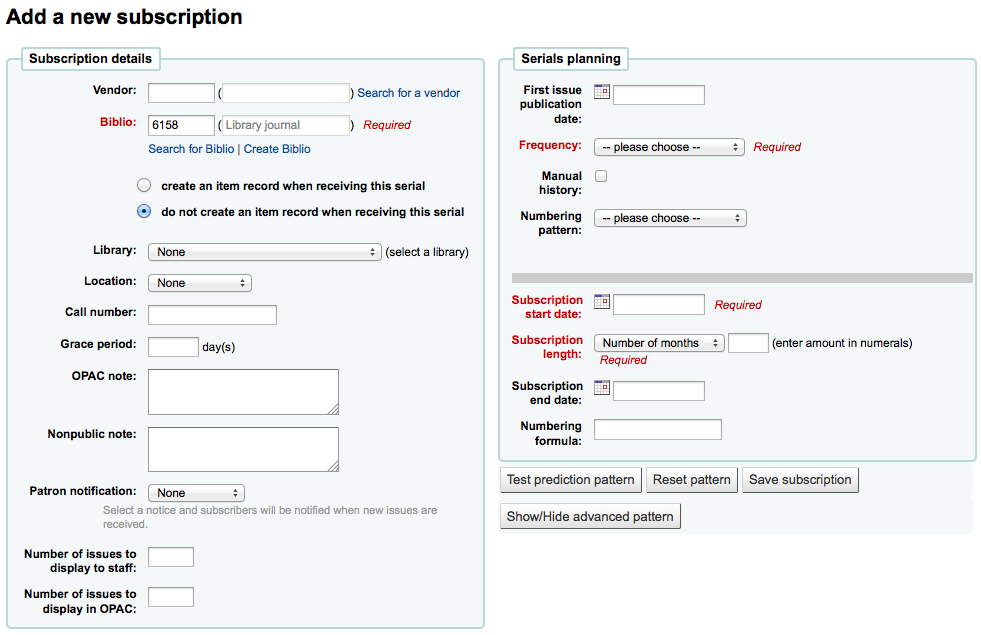Click the Call number input field
Screen dimensions: 981x635
click(x=212, y=315)
